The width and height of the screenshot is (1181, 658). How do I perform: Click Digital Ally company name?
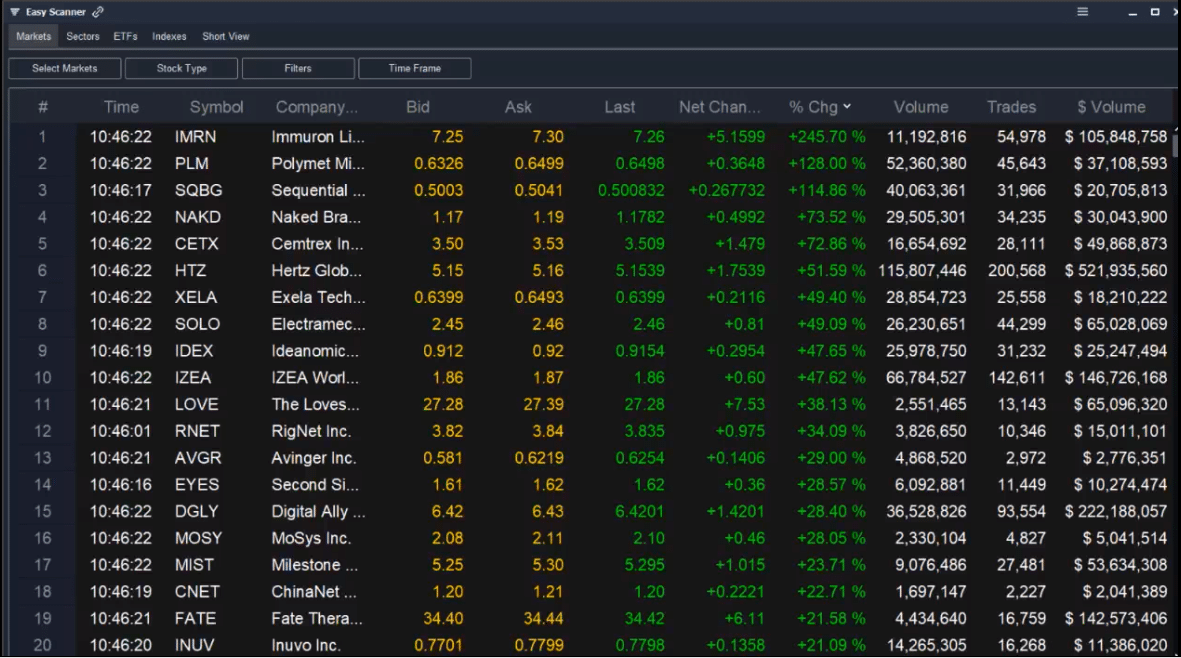tap(318, 511)
